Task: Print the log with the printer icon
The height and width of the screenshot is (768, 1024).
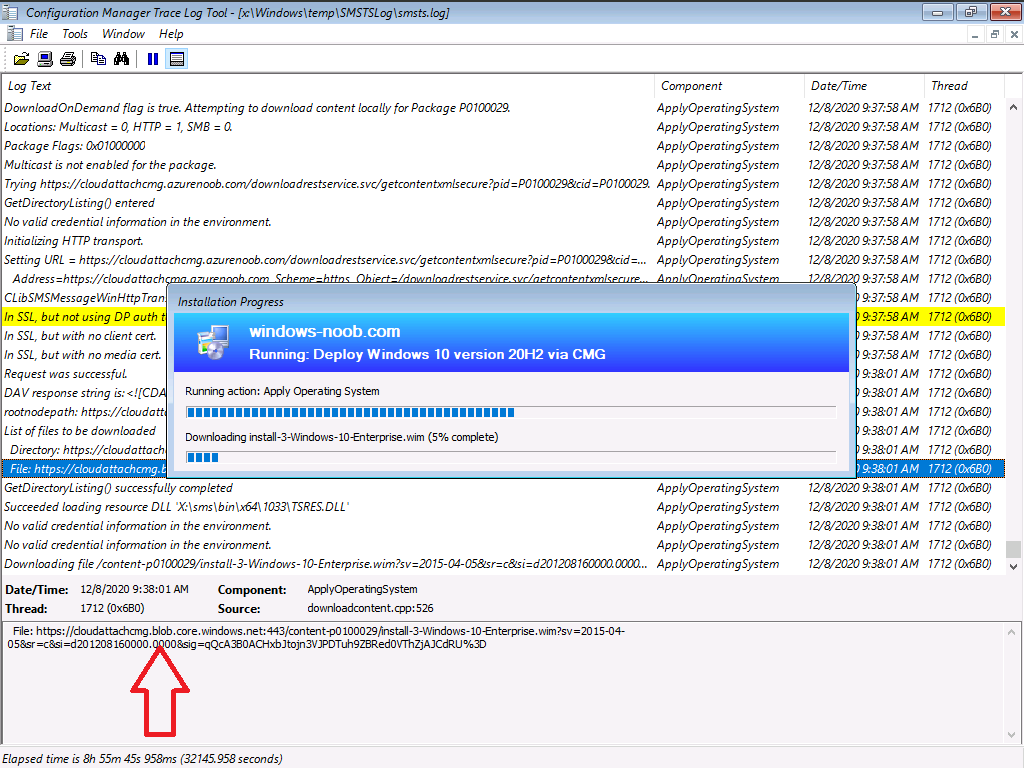Action: (68, 59)
